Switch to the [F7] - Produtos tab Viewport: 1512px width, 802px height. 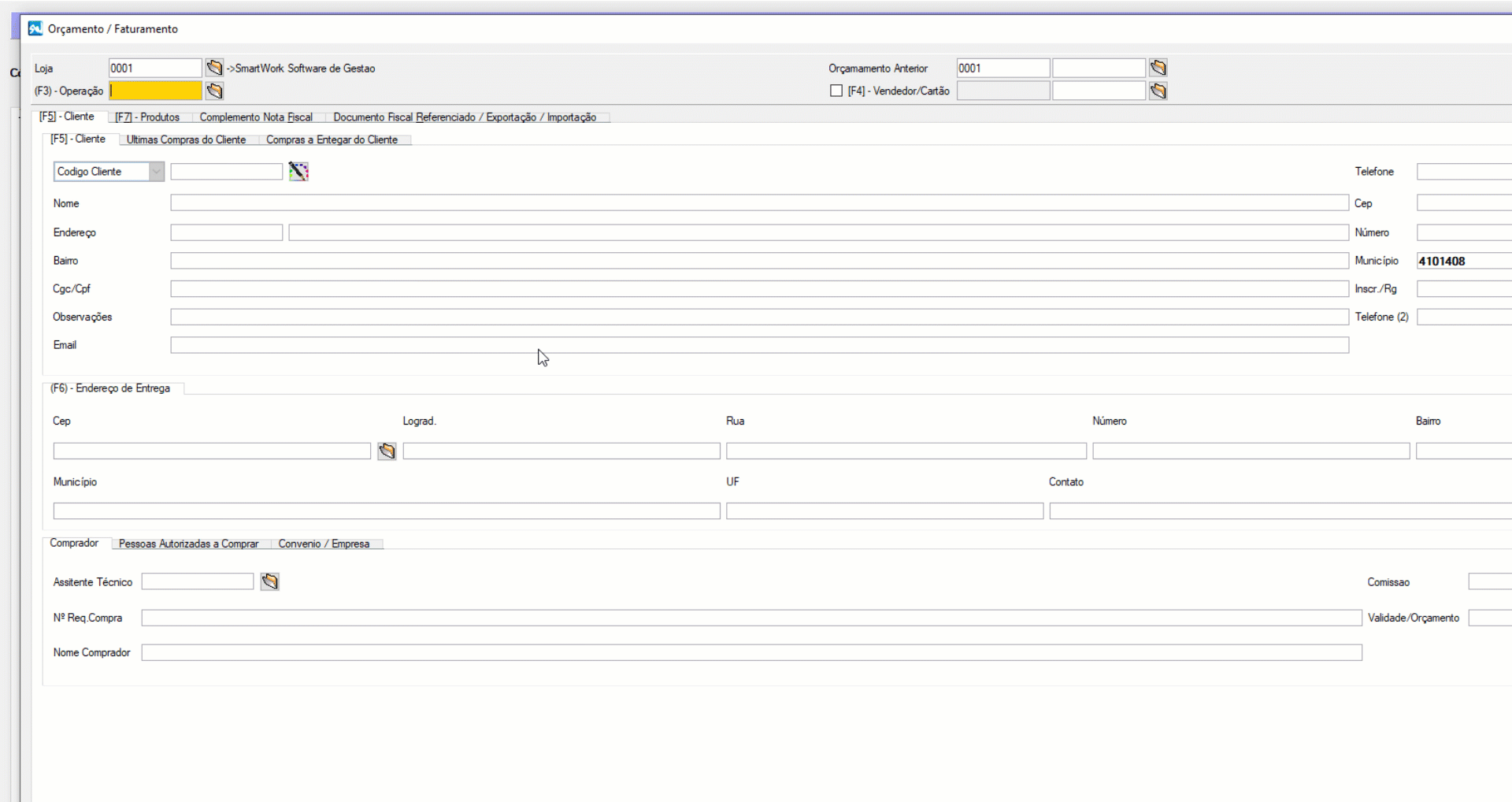click(147, 117)
